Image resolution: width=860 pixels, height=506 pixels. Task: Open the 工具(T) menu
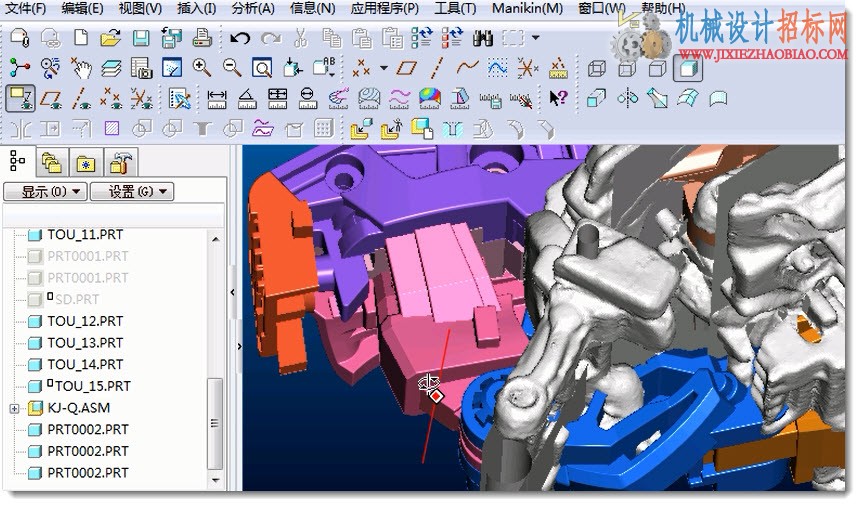pos(455,8)
